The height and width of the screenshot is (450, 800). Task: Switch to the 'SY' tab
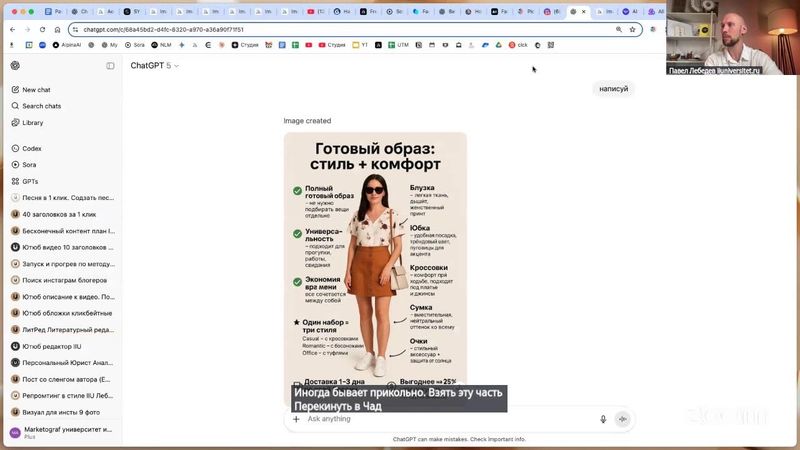coord(132,12)
